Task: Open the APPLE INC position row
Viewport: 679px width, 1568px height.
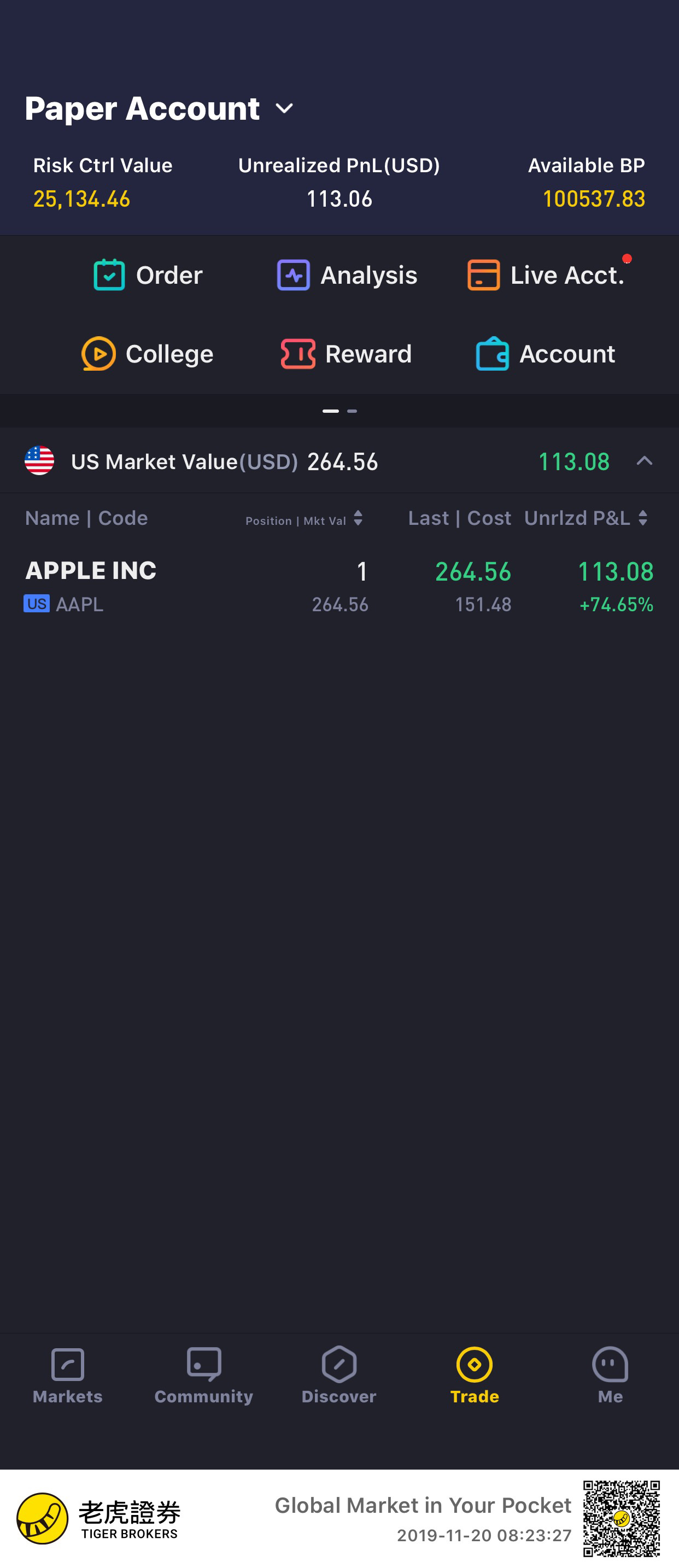Action: tap(339, 587)
